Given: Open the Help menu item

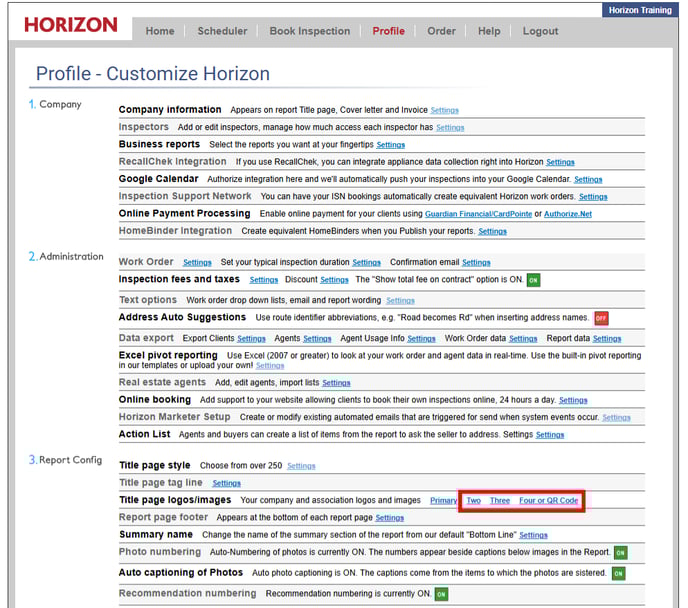Looking at the screenshot, I should (x=489, y=31).
